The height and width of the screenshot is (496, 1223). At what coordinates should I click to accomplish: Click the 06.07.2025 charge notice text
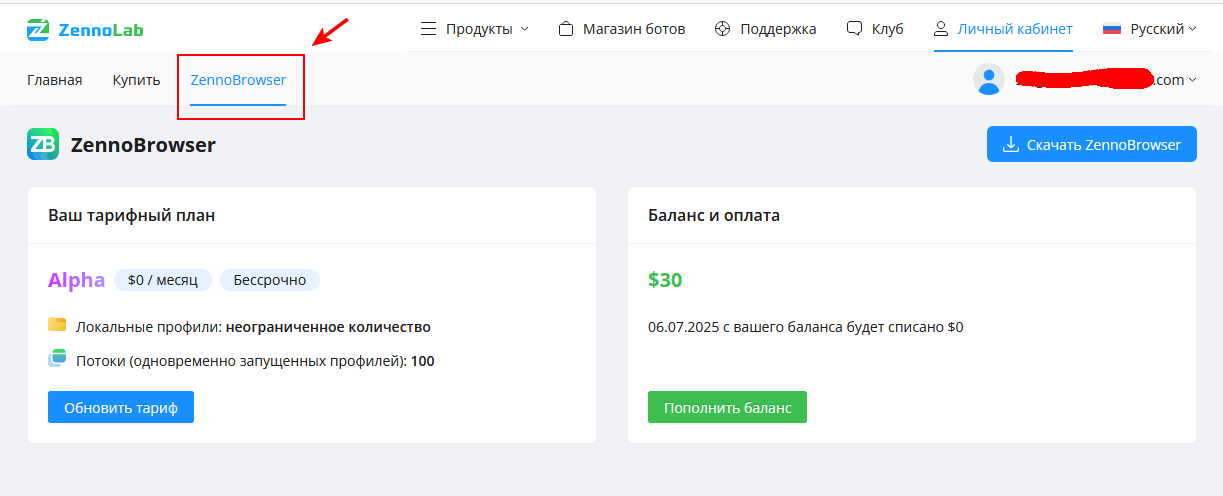tap(806, 327)
